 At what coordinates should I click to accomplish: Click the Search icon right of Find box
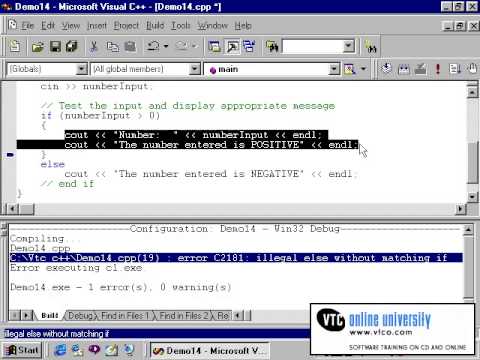[371, 47]
